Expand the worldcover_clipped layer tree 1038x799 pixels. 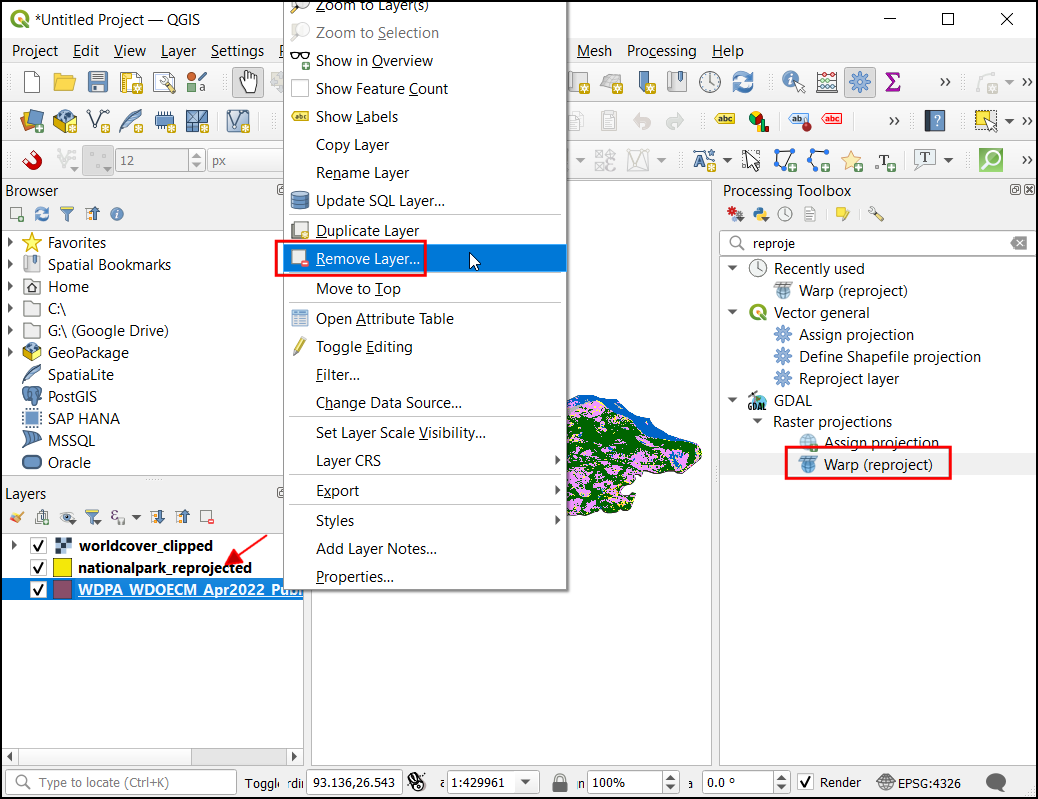coord(14,546)
